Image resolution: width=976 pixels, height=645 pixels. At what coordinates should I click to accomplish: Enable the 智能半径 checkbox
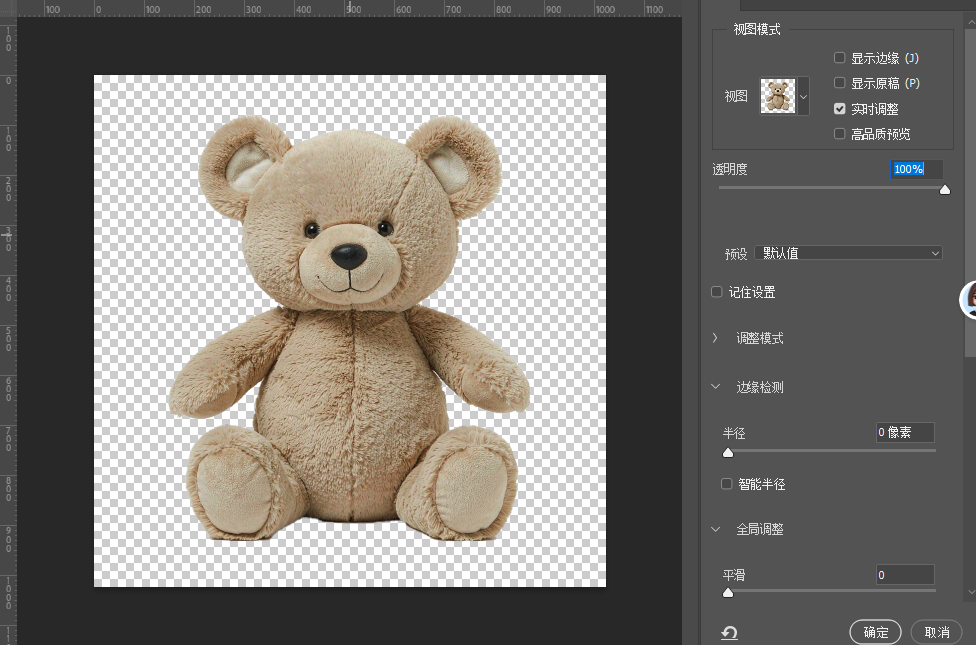tap(726, 484)
